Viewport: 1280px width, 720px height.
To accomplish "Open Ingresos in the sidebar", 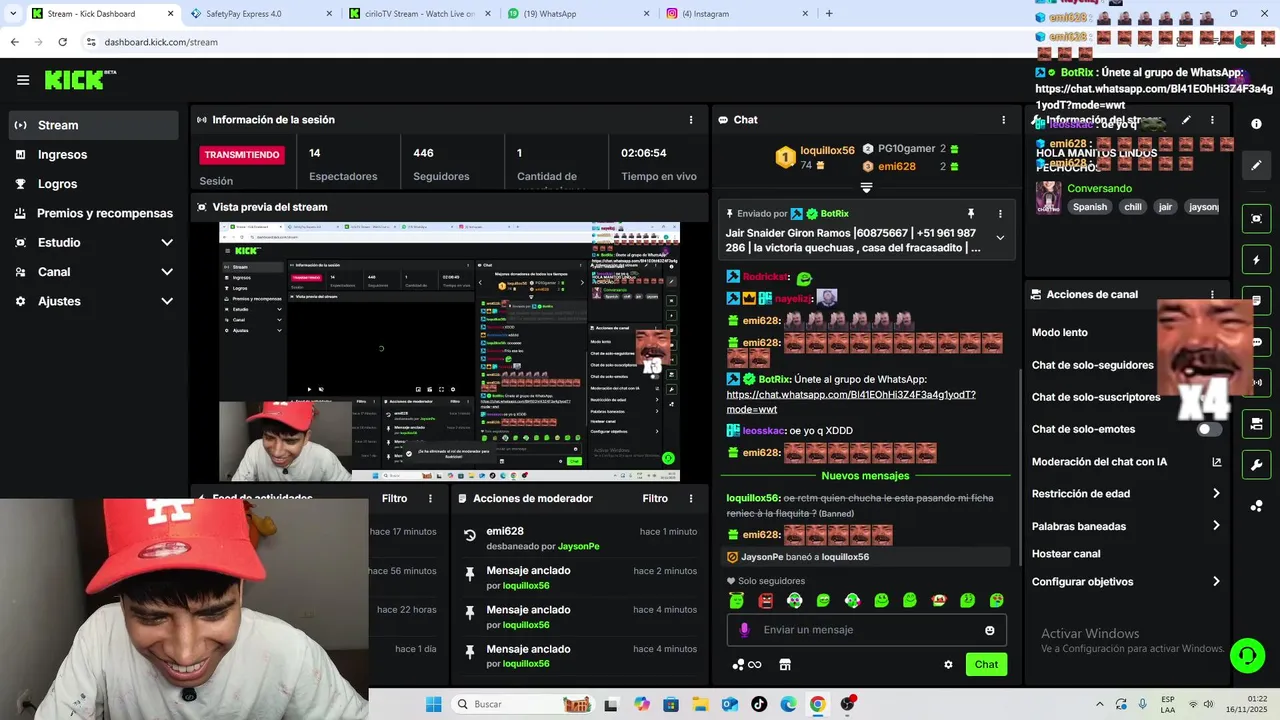I will pos(94,155).
